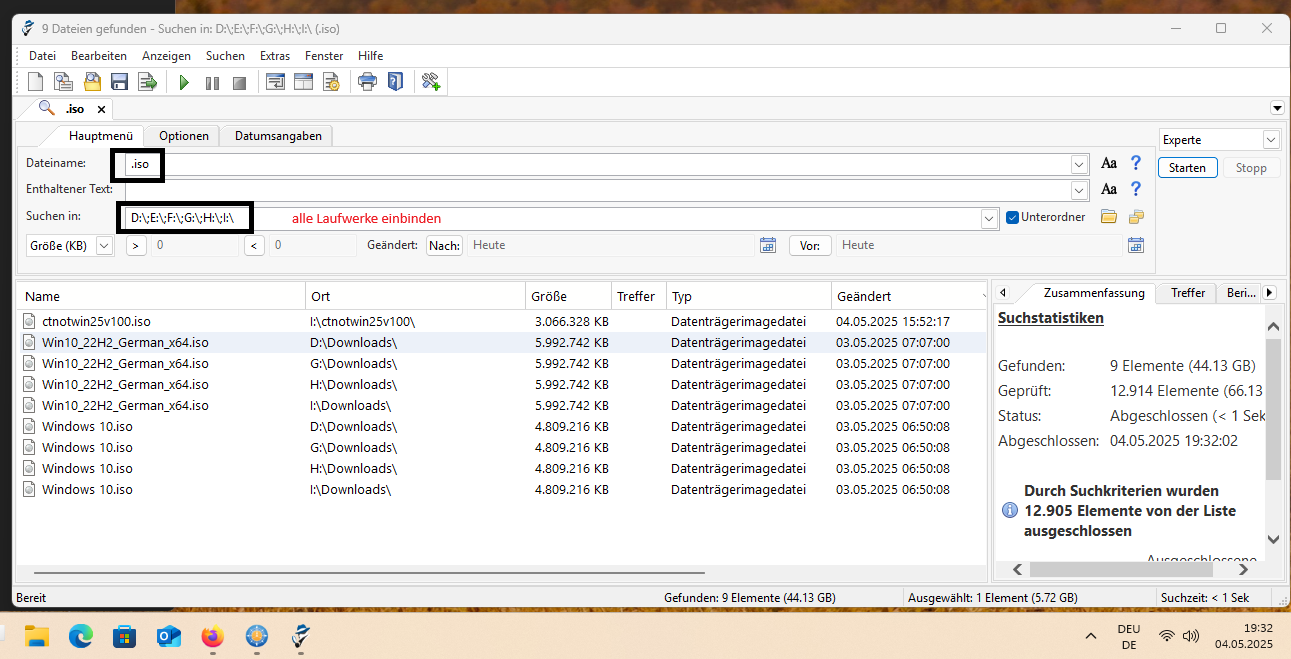Click the Starten button
Screen dimensions: 1291x659
pyautogui.click(x=1187, y=168)
